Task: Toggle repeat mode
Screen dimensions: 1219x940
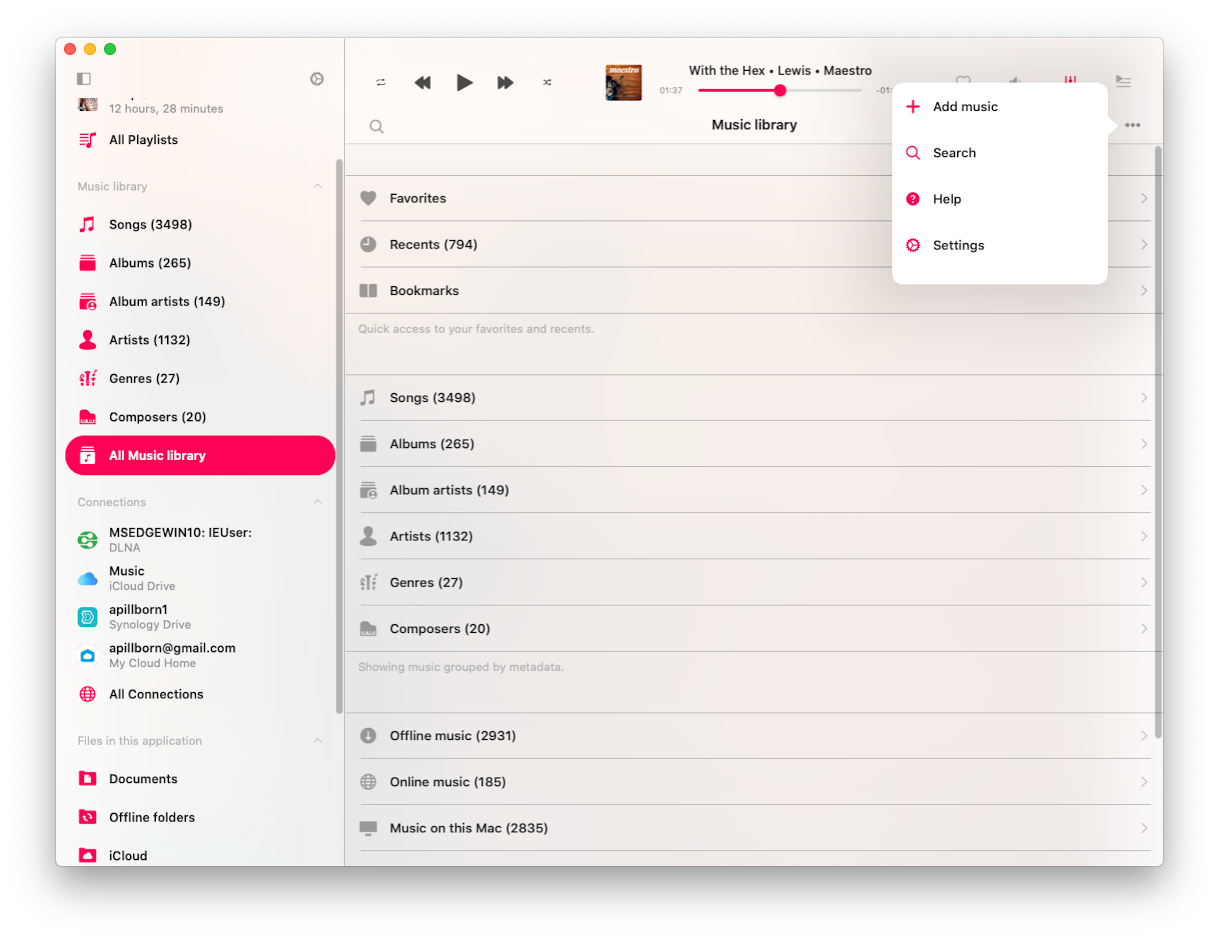Action: [x=381, y=82]
